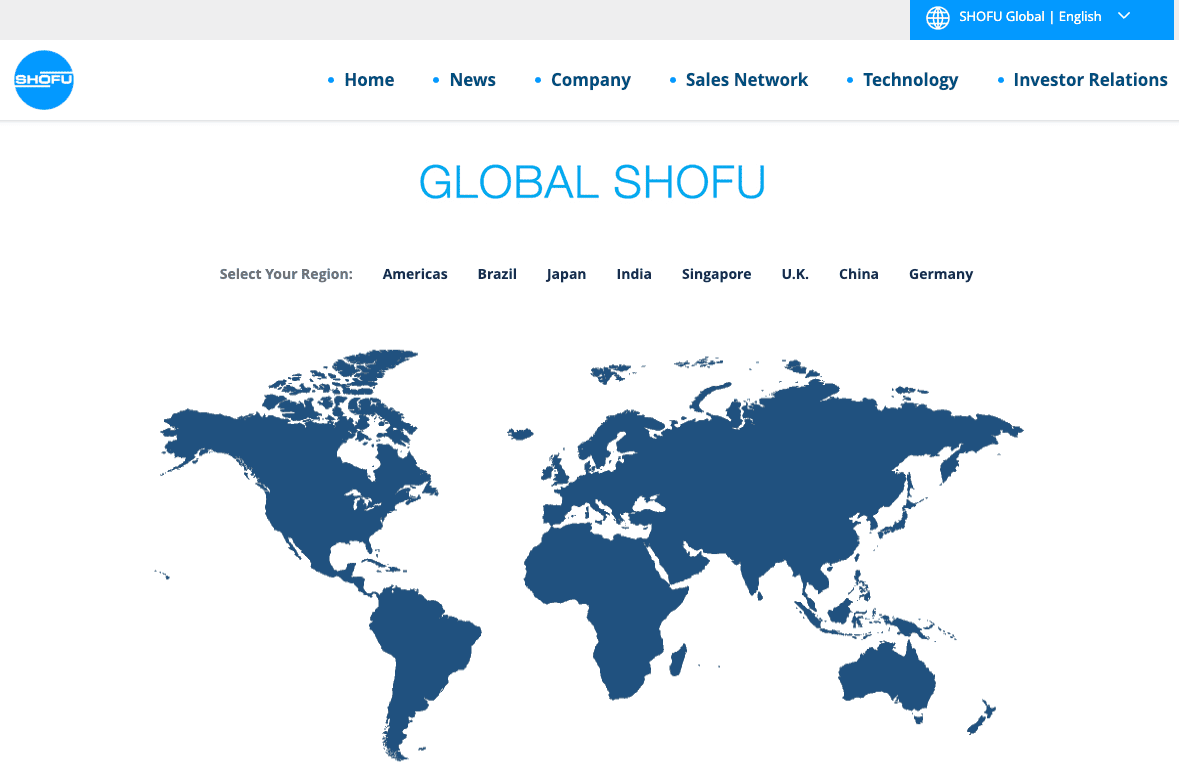Open the Company menu
Screen dimensions: 1179x779
click(590, 80)
